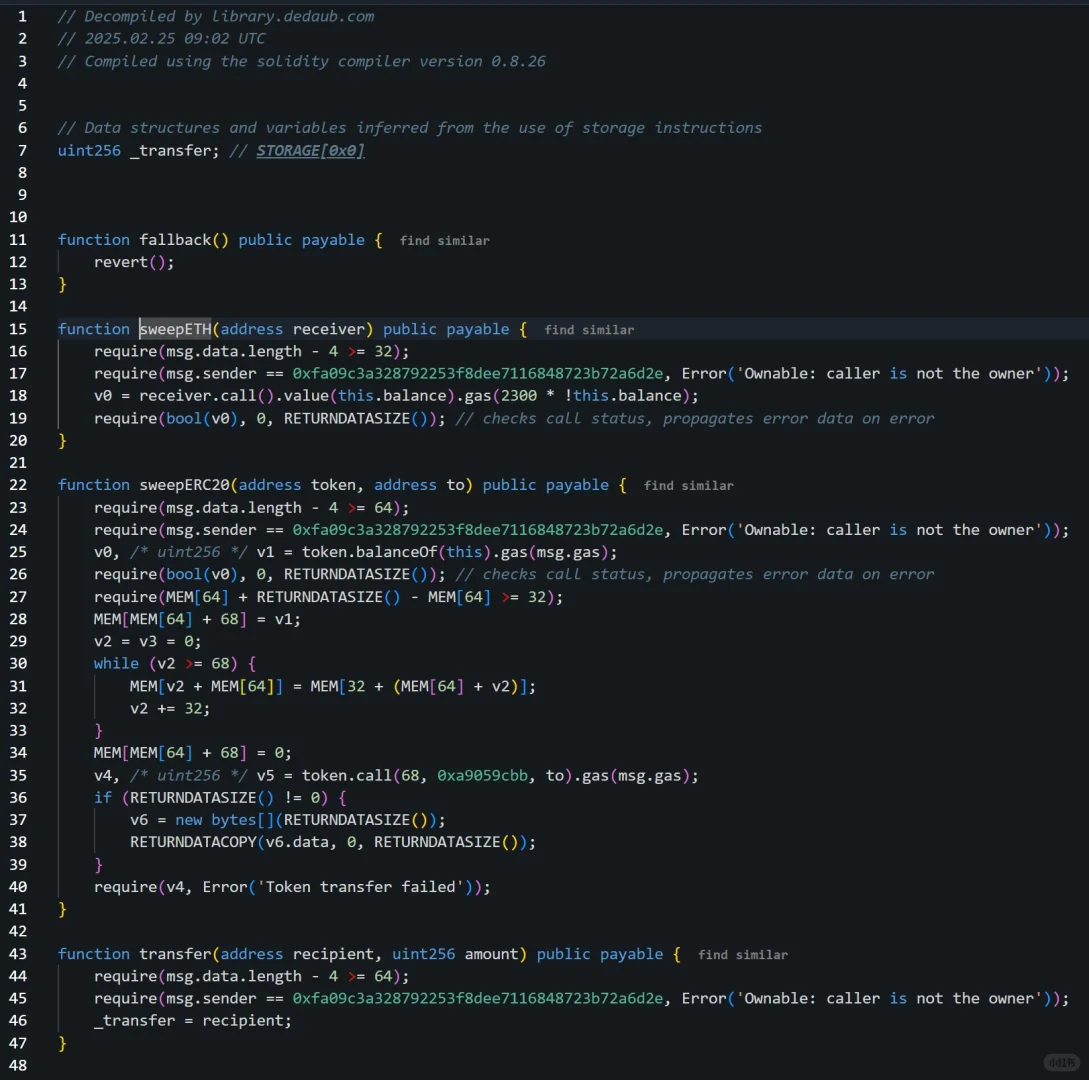Click the sweepERC20 function name
Screen dimensions: 1089x1080
184,485
